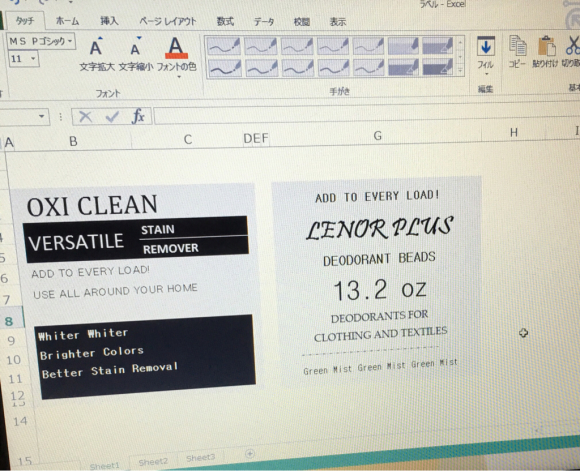Open the 校閲 tab

click(301, 22)
